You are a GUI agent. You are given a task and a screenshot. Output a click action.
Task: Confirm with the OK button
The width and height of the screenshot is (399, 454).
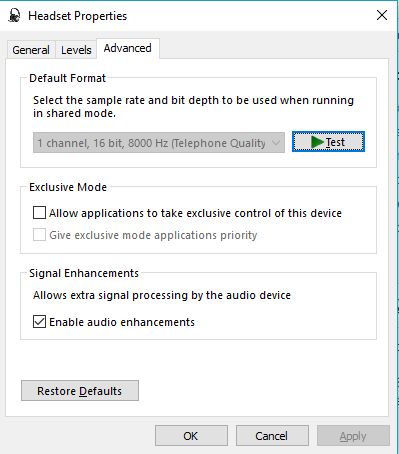coord(191,436)
